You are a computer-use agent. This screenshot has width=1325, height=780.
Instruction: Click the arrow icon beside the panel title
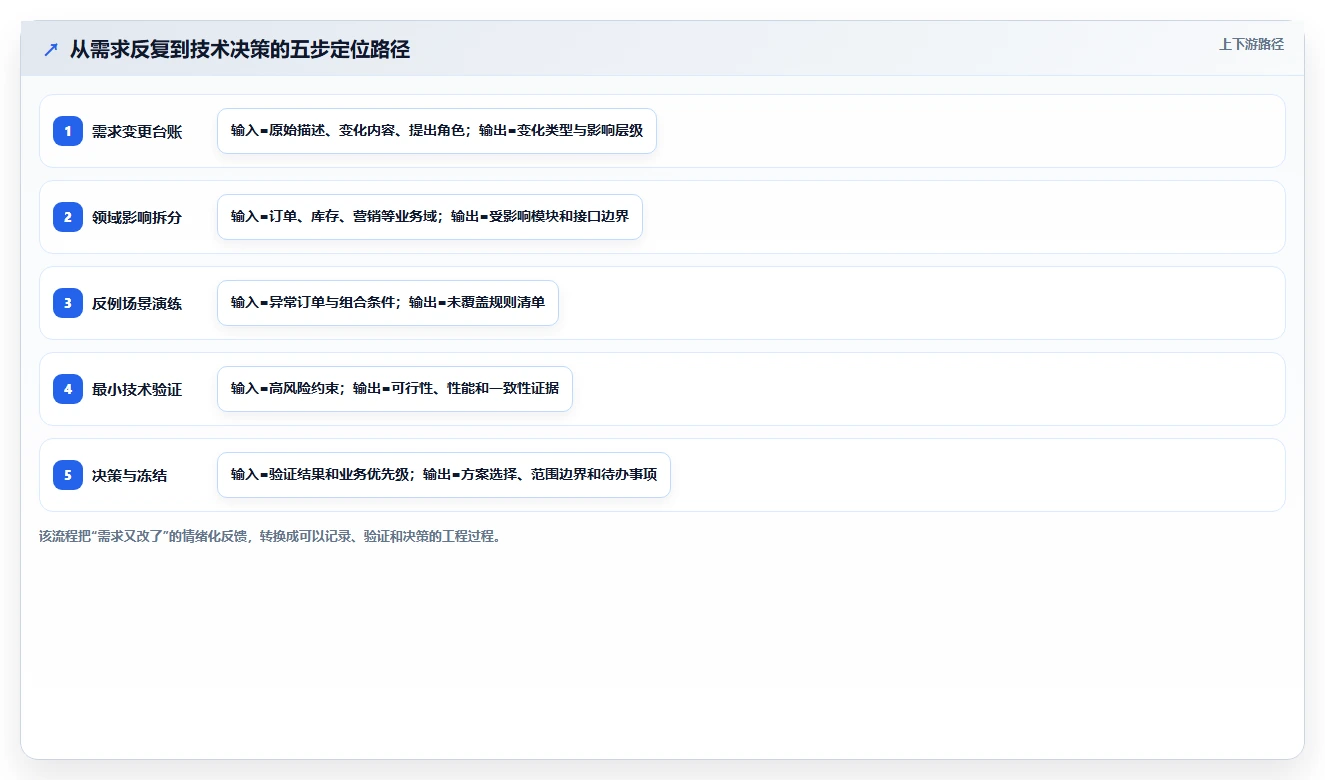click(51, 50)
